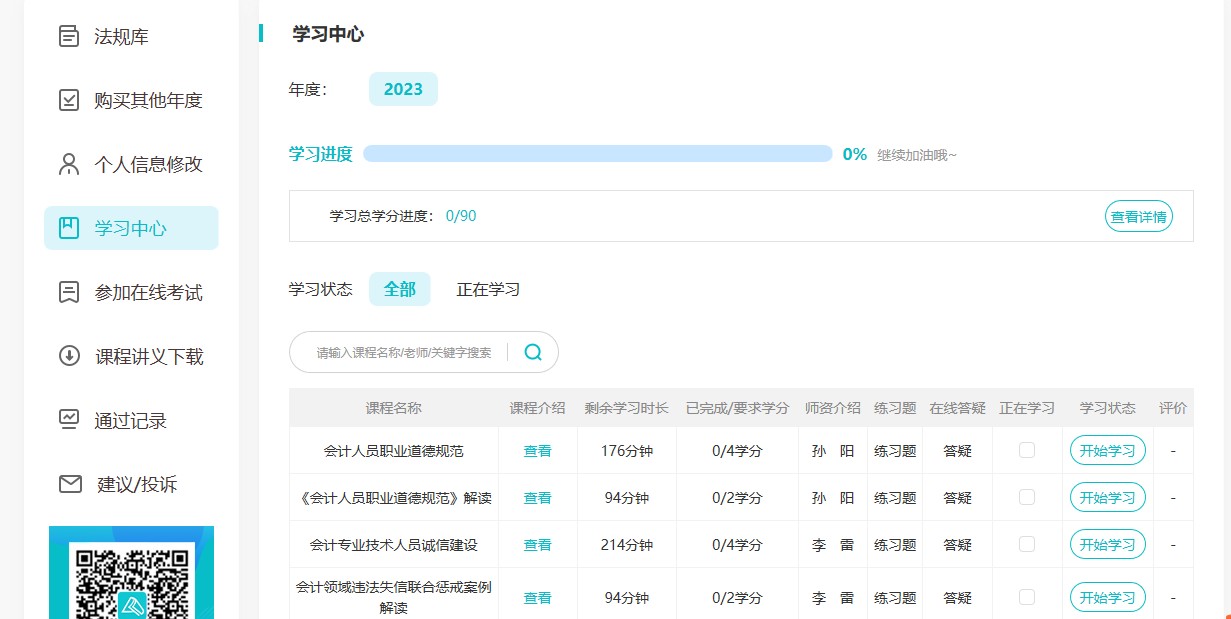Click the 购买其他年度 checklist icon

click(69, 100)
